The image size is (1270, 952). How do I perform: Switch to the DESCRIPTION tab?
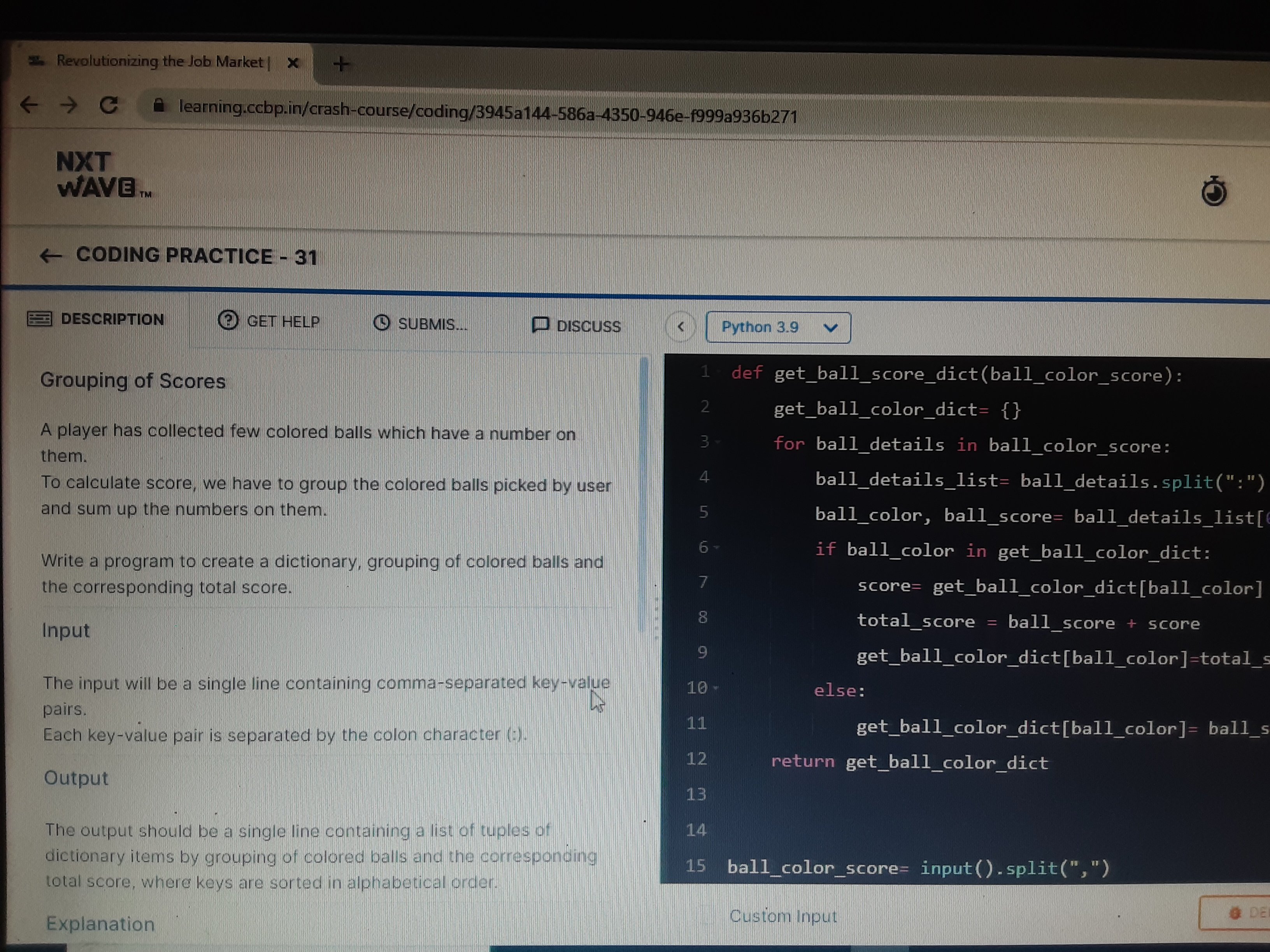112,319
